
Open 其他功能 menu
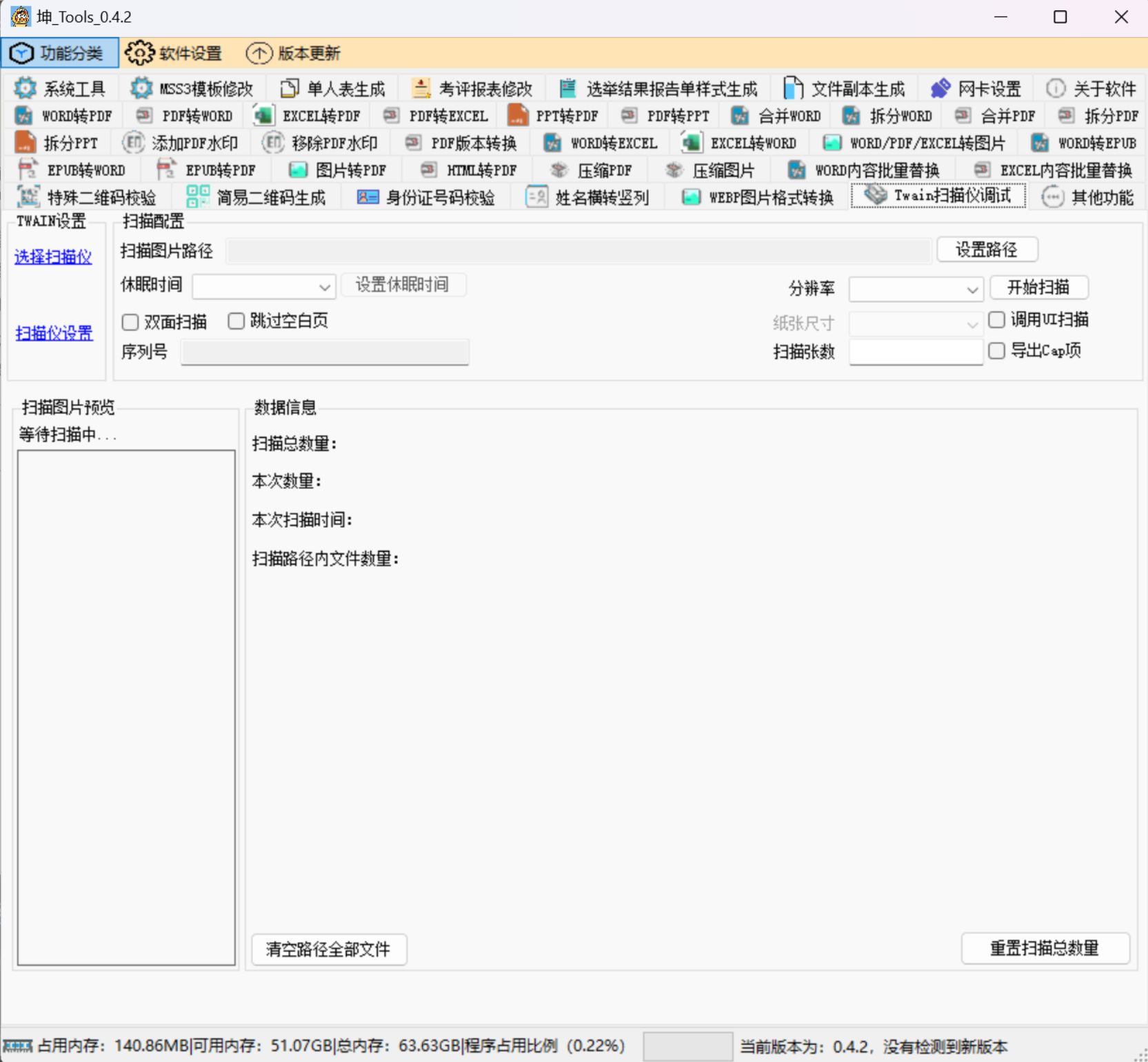1087,197
